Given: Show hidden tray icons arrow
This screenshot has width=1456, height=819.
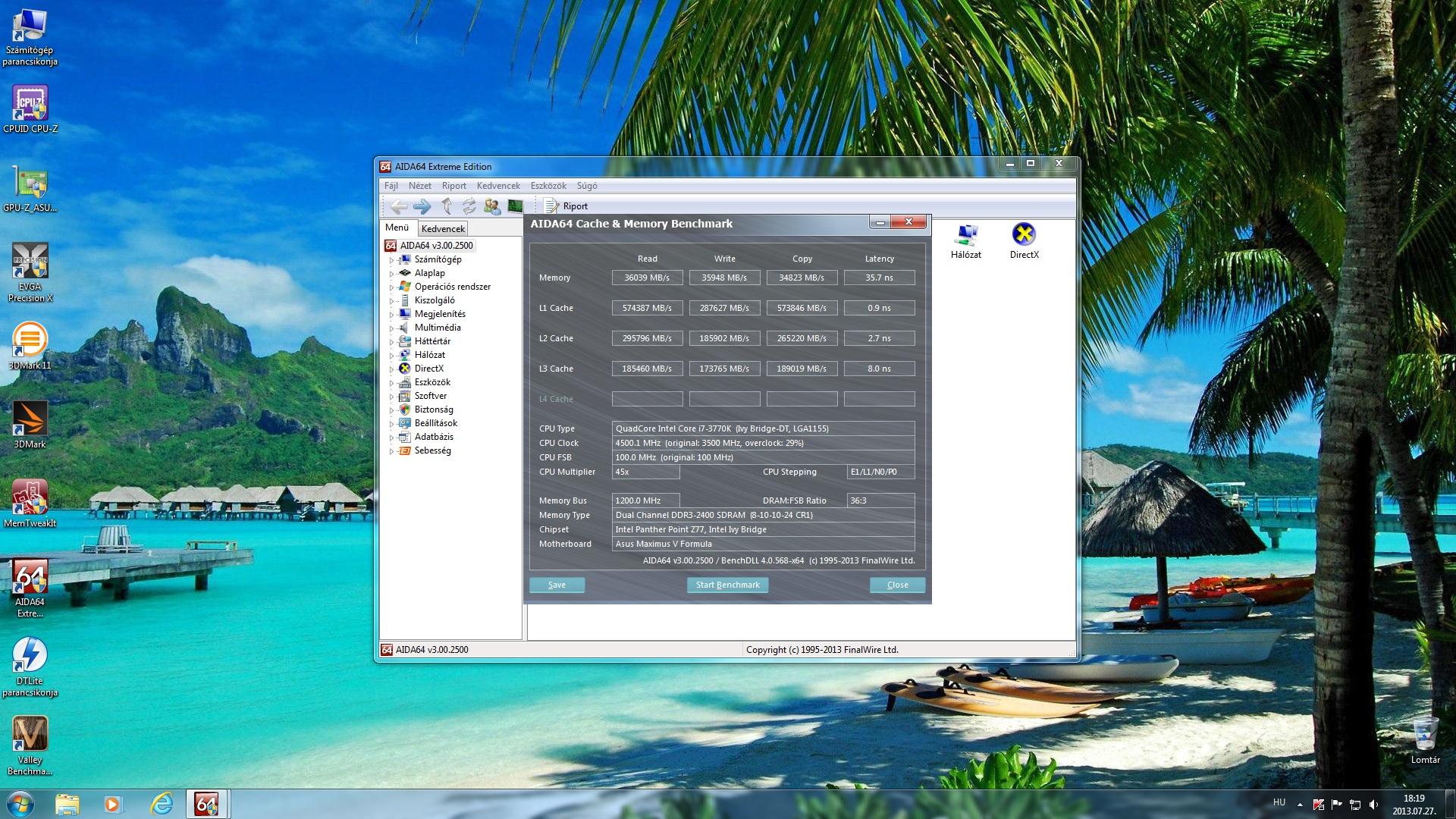Looking at the screenshot, I should coord(1300,805).
